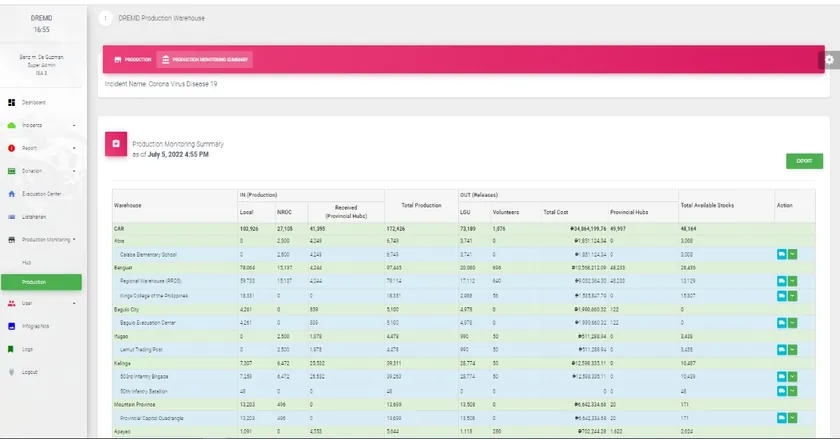Click the pink clipboard summary icon

(116, 144)
